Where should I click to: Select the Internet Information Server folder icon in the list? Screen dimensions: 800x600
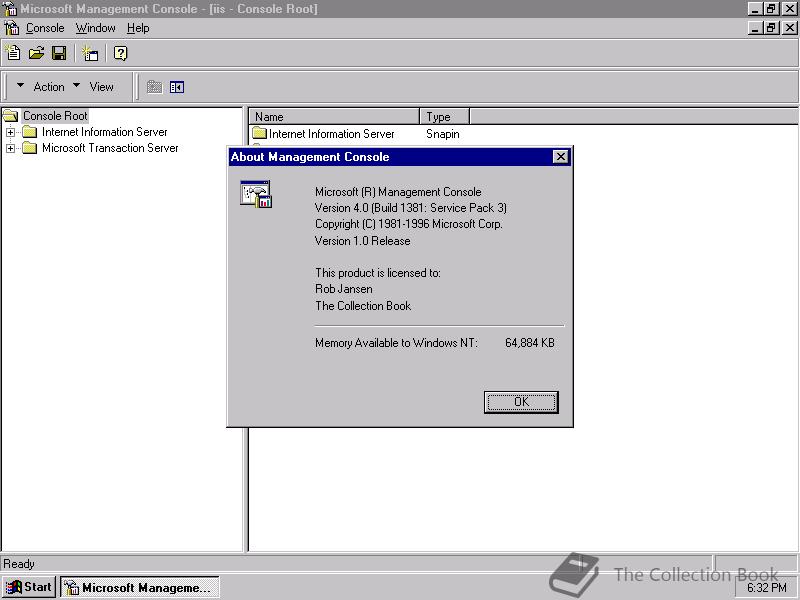[260, 134]
